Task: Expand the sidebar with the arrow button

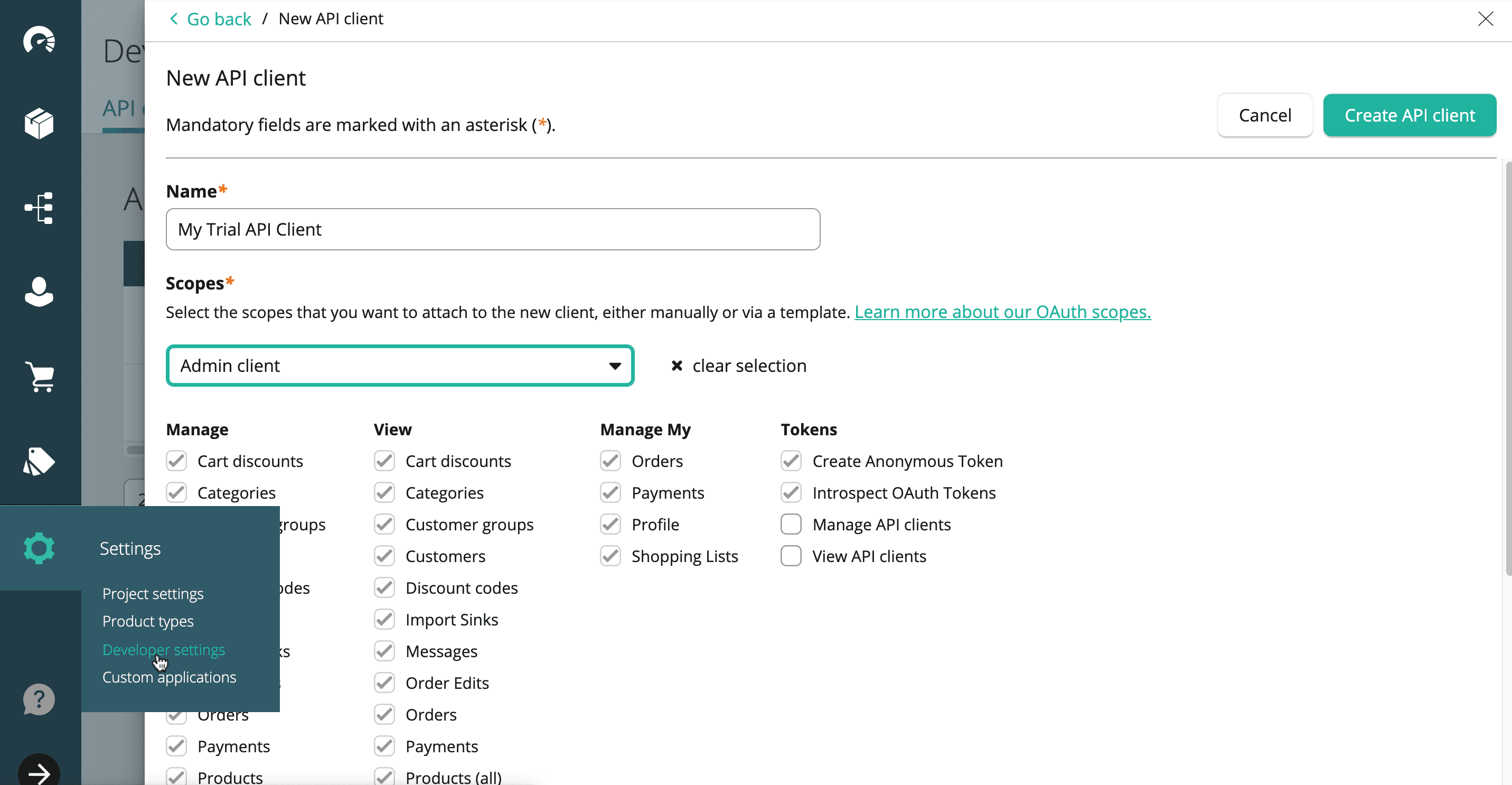Action: coord(39,771)
